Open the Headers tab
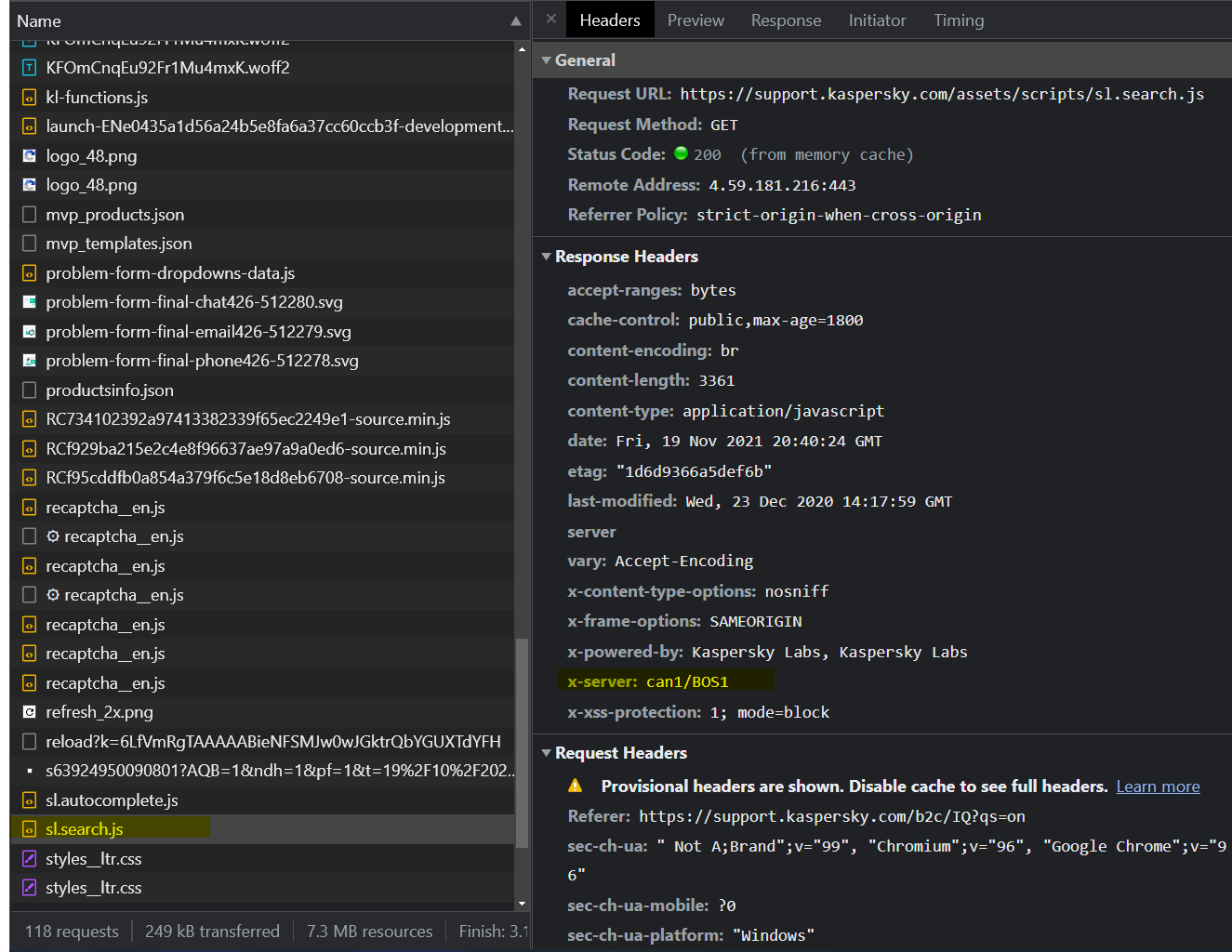Image resolution: width=1232 pixels, height=952 pixels. click(x=610, y=20)
